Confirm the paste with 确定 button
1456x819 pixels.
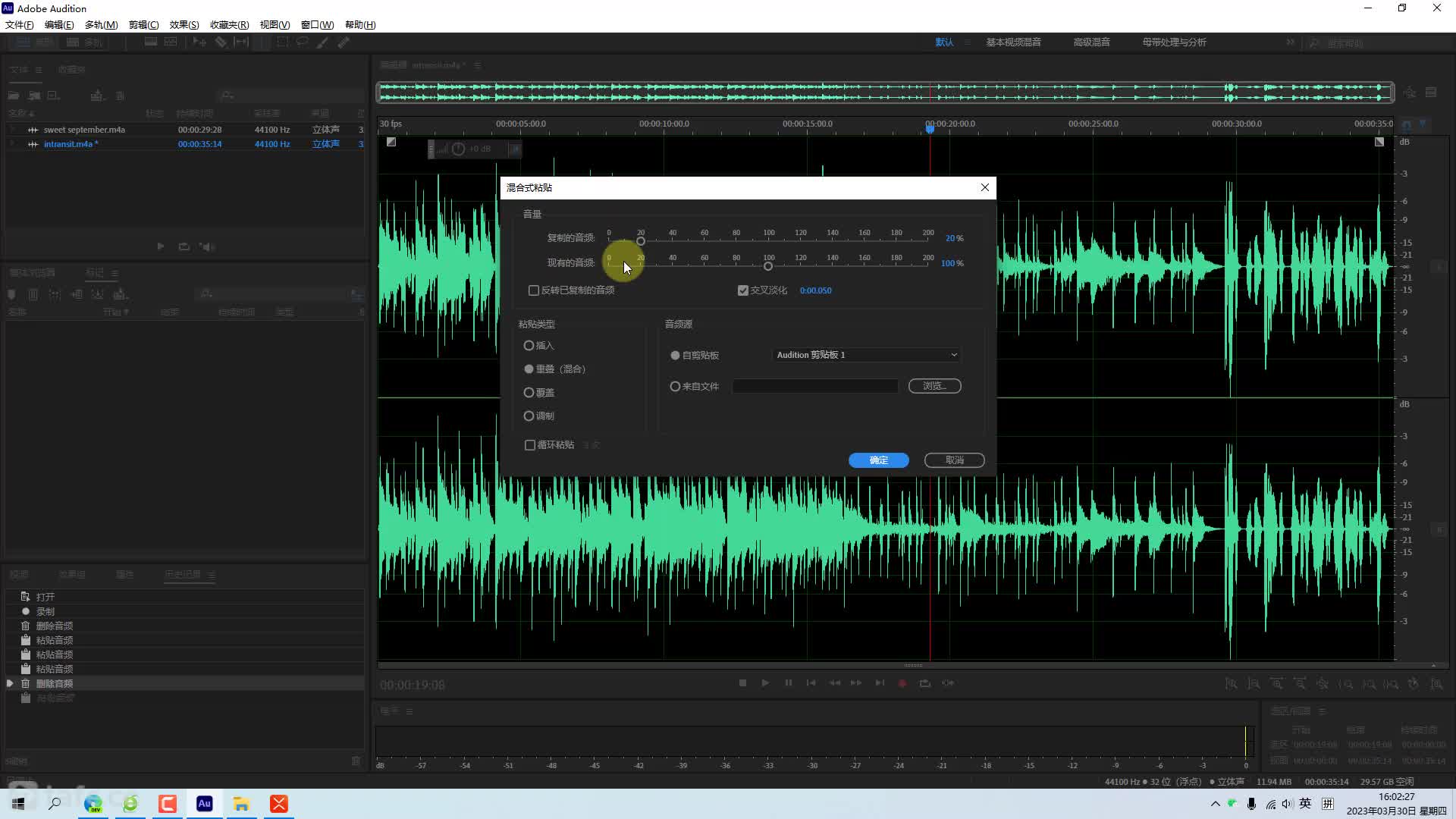tap(878, 460)
